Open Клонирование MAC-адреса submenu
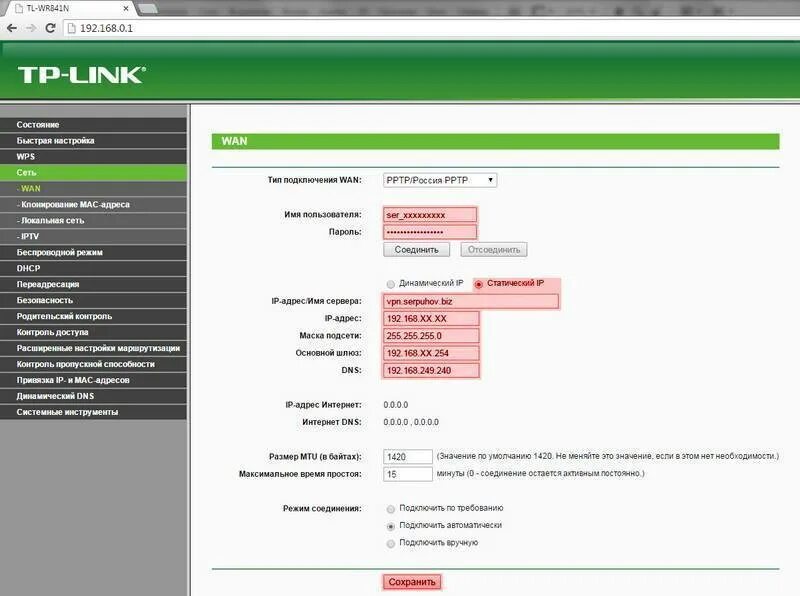The height and width of the screenshot is (596, 800). click(93, 205)
